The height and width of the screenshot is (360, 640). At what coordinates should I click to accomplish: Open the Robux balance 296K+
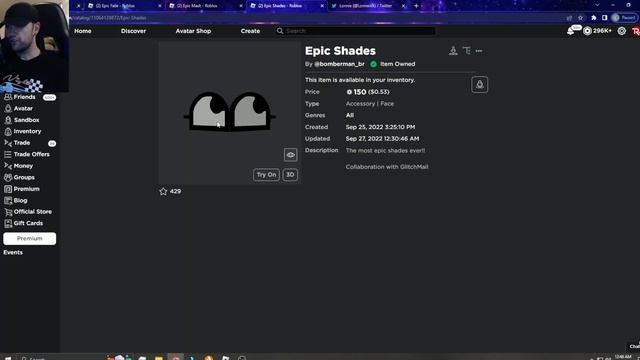598,31
